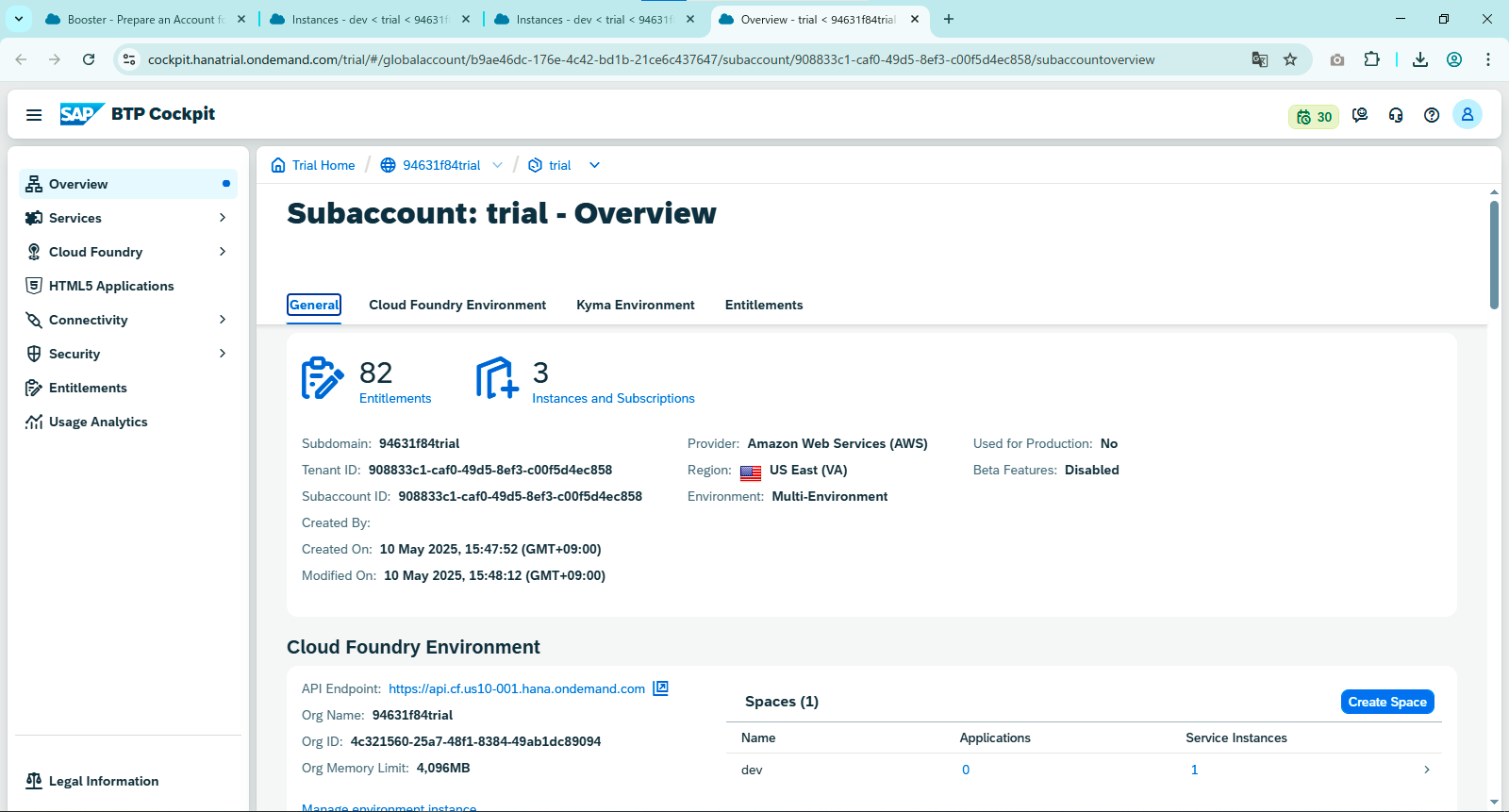
Task: Open the Trial Home breadcrumb link
Action: click(x=323, y=165)
